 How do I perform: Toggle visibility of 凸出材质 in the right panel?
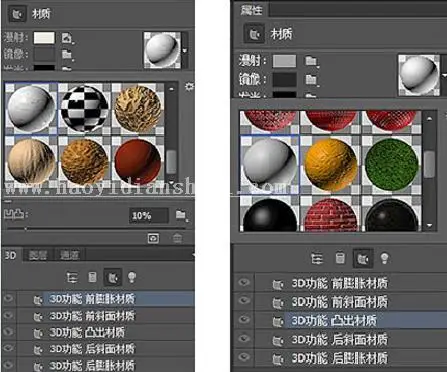point(244,320)
